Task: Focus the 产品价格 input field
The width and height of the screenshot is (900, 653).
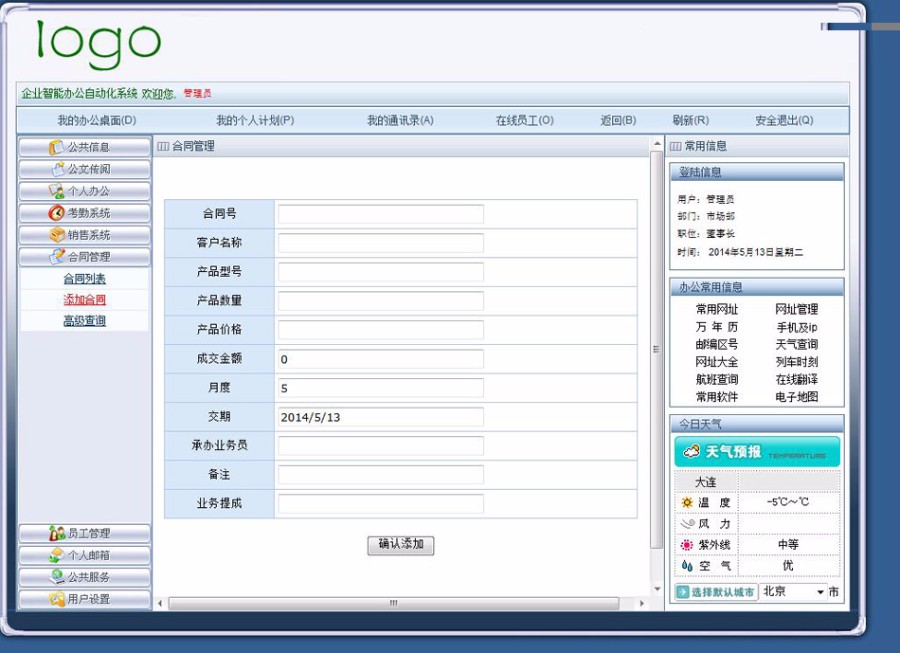Action: coord(381,330)
